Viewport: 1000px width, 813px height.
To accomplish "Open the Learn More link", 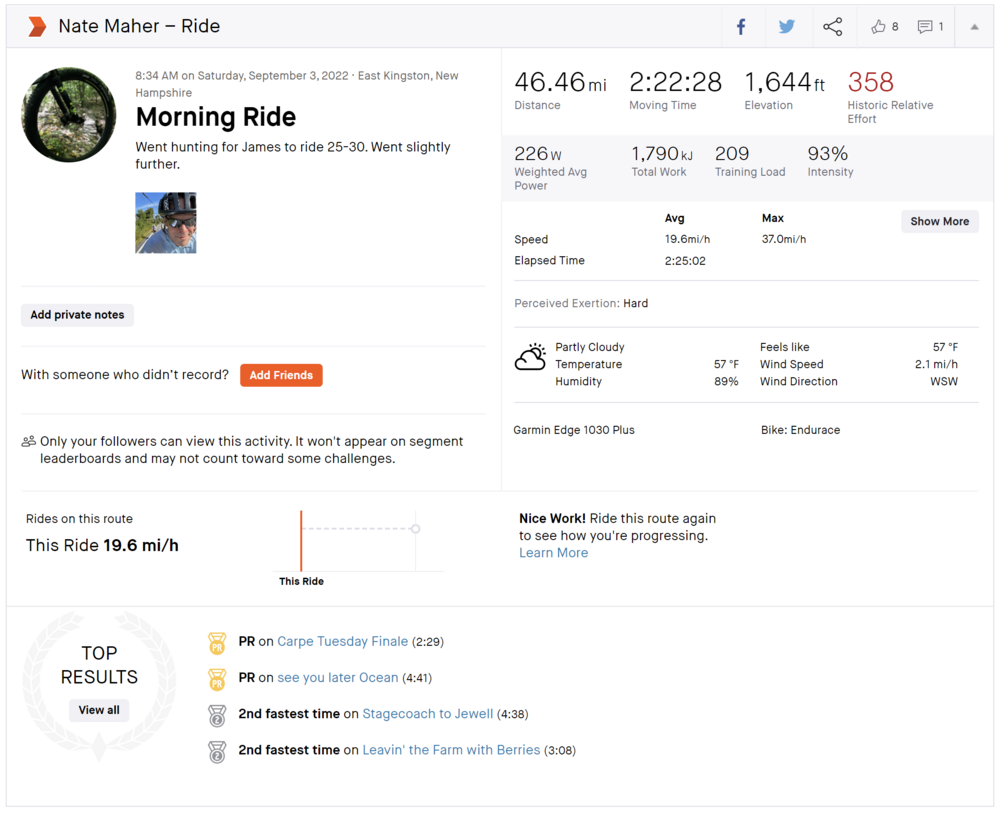I will click(553, 553).
